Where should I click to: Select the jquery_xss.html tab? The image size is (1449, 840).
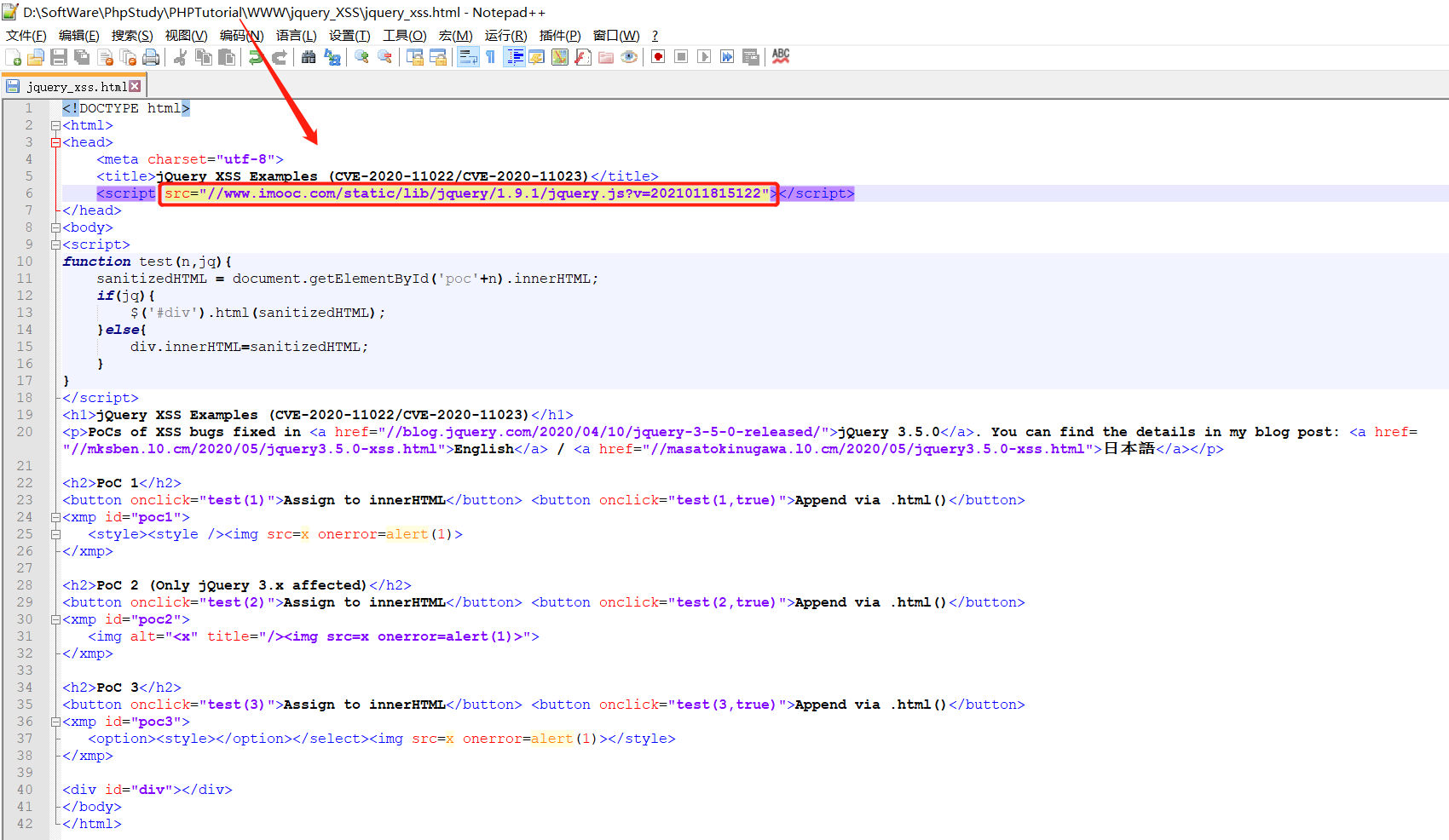pyautogui.click(x=76, y=87)
